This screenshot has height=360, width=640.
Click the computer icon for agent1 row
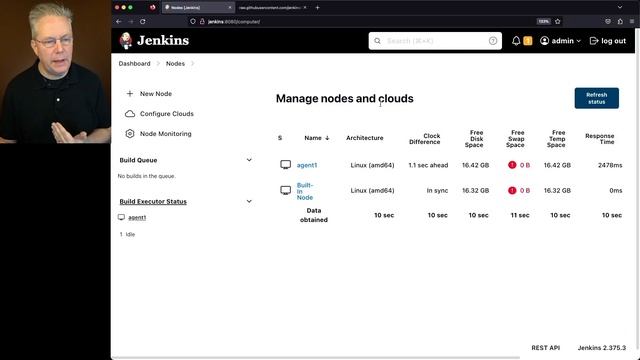[285, 165]
